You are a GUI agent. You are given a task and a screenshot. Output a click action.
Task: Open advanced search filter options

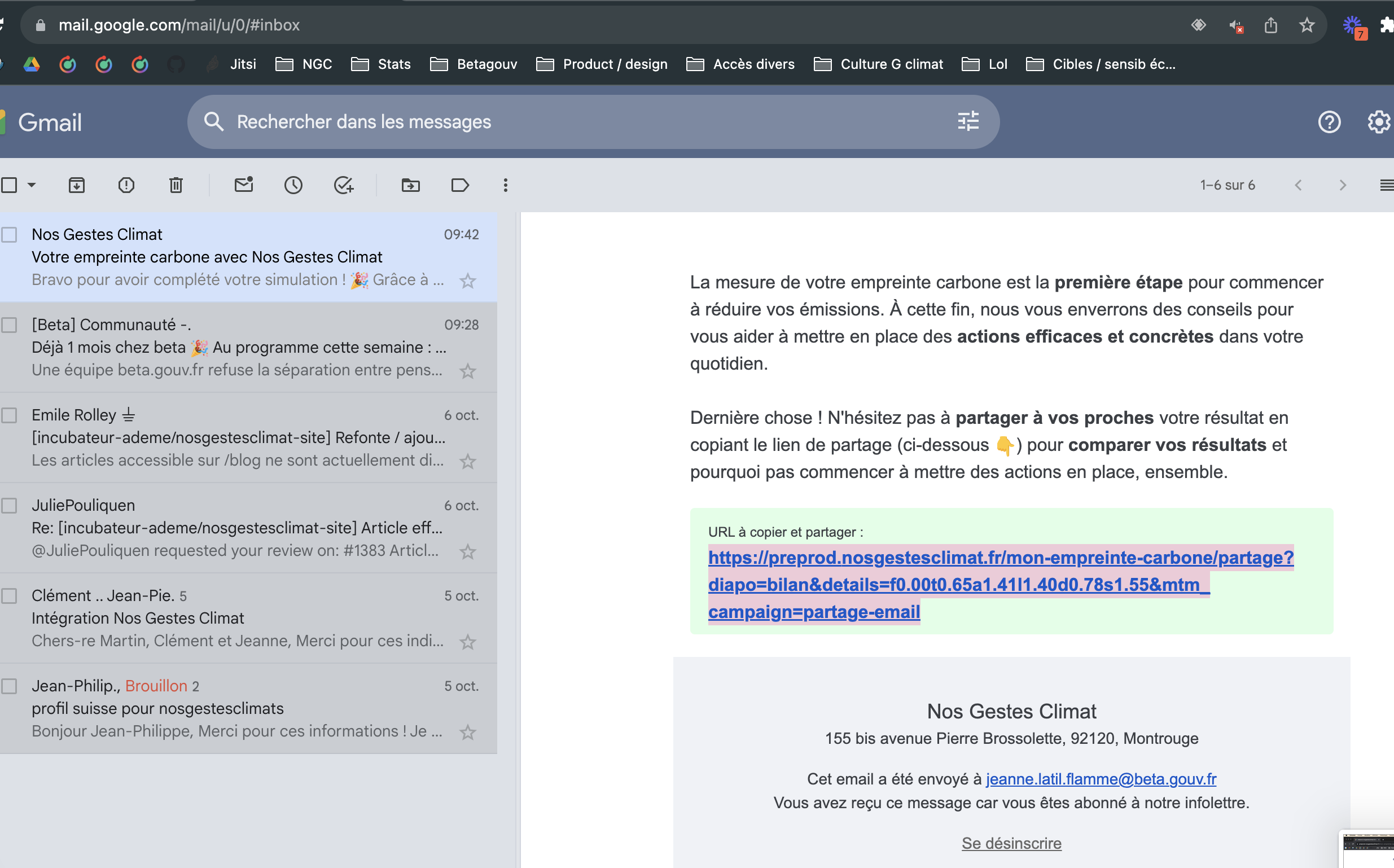(968, 121)
